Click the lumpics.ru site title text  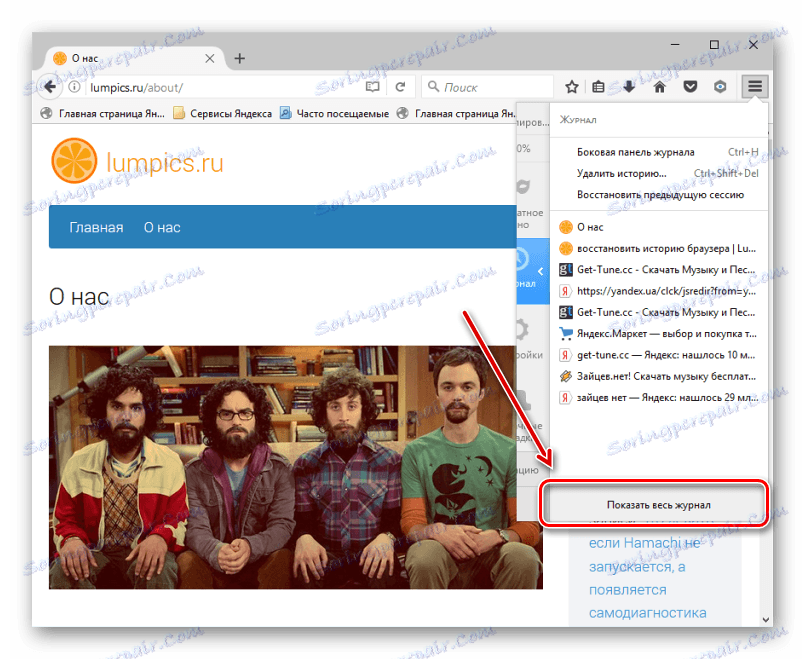point(165,163)
